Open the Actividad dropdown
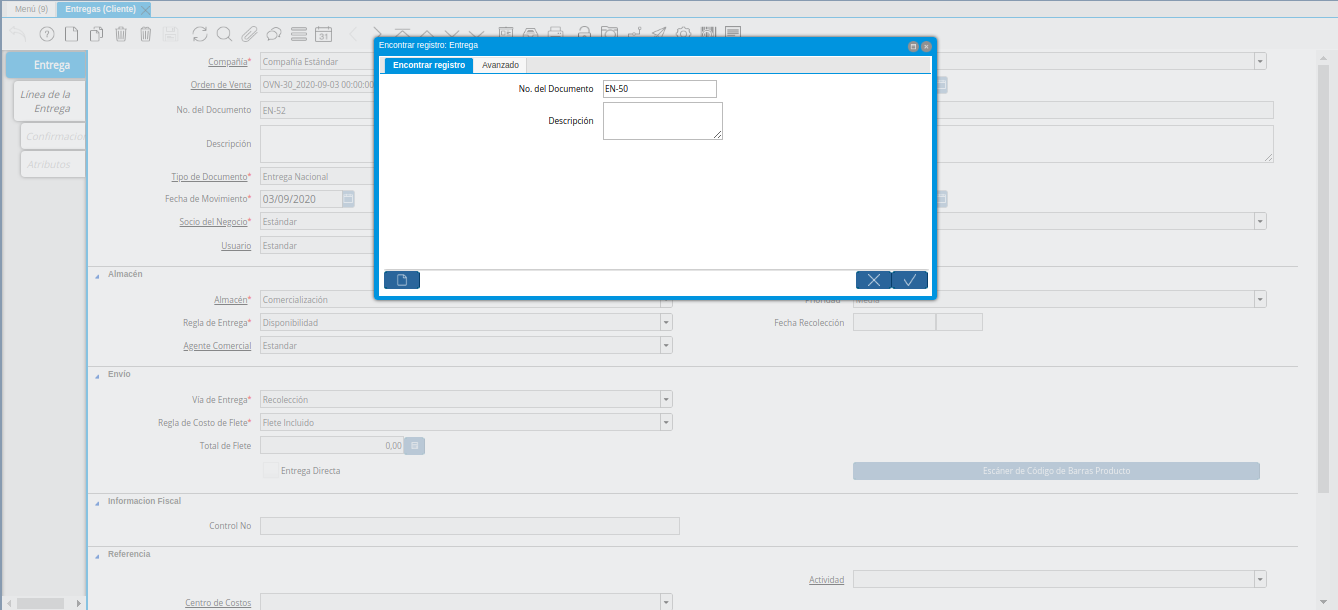This screenshot has height=610, width=1338. tap(1260, 579)
